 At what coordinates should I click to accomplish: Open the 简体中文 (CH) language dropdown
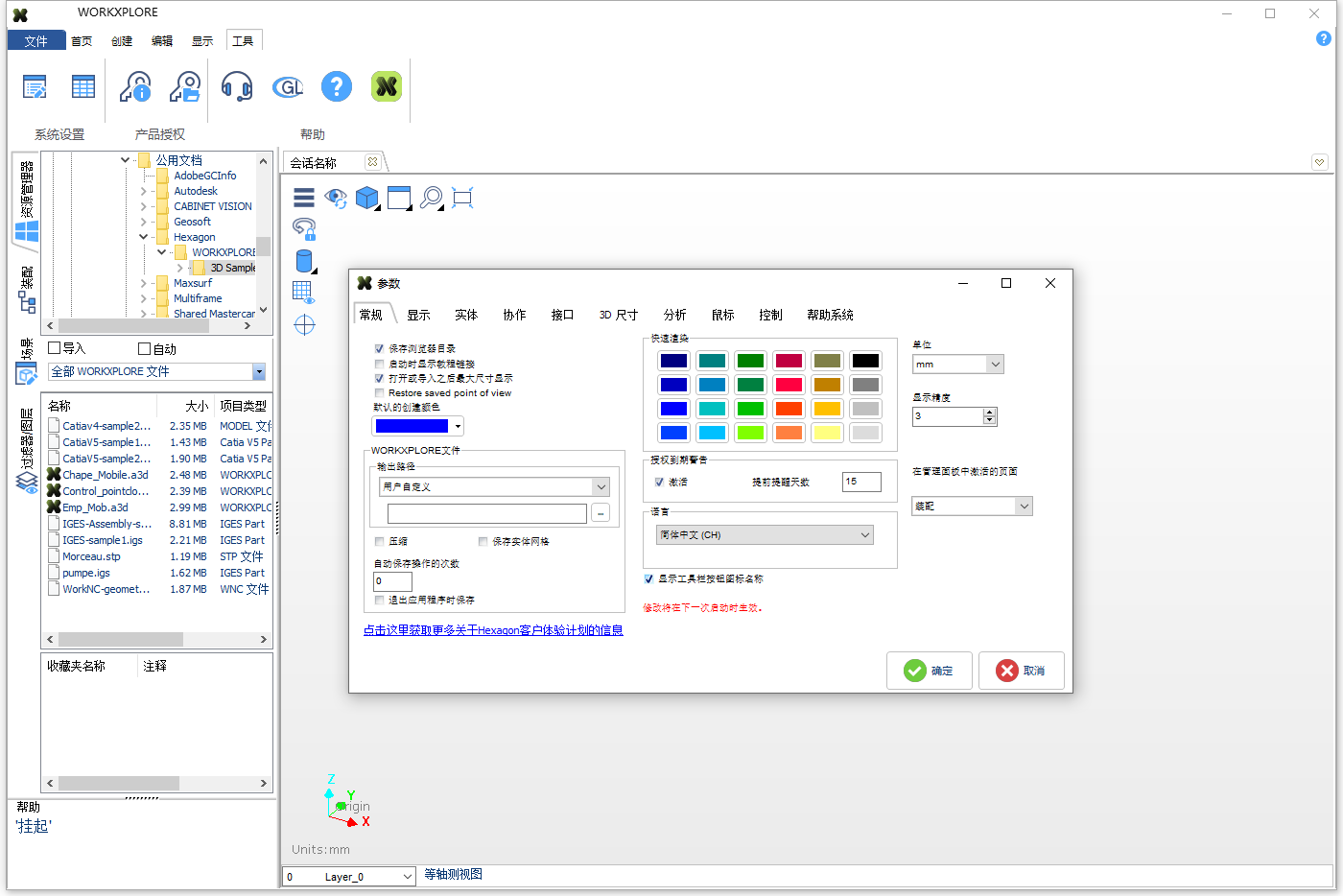tap(765, 535)
